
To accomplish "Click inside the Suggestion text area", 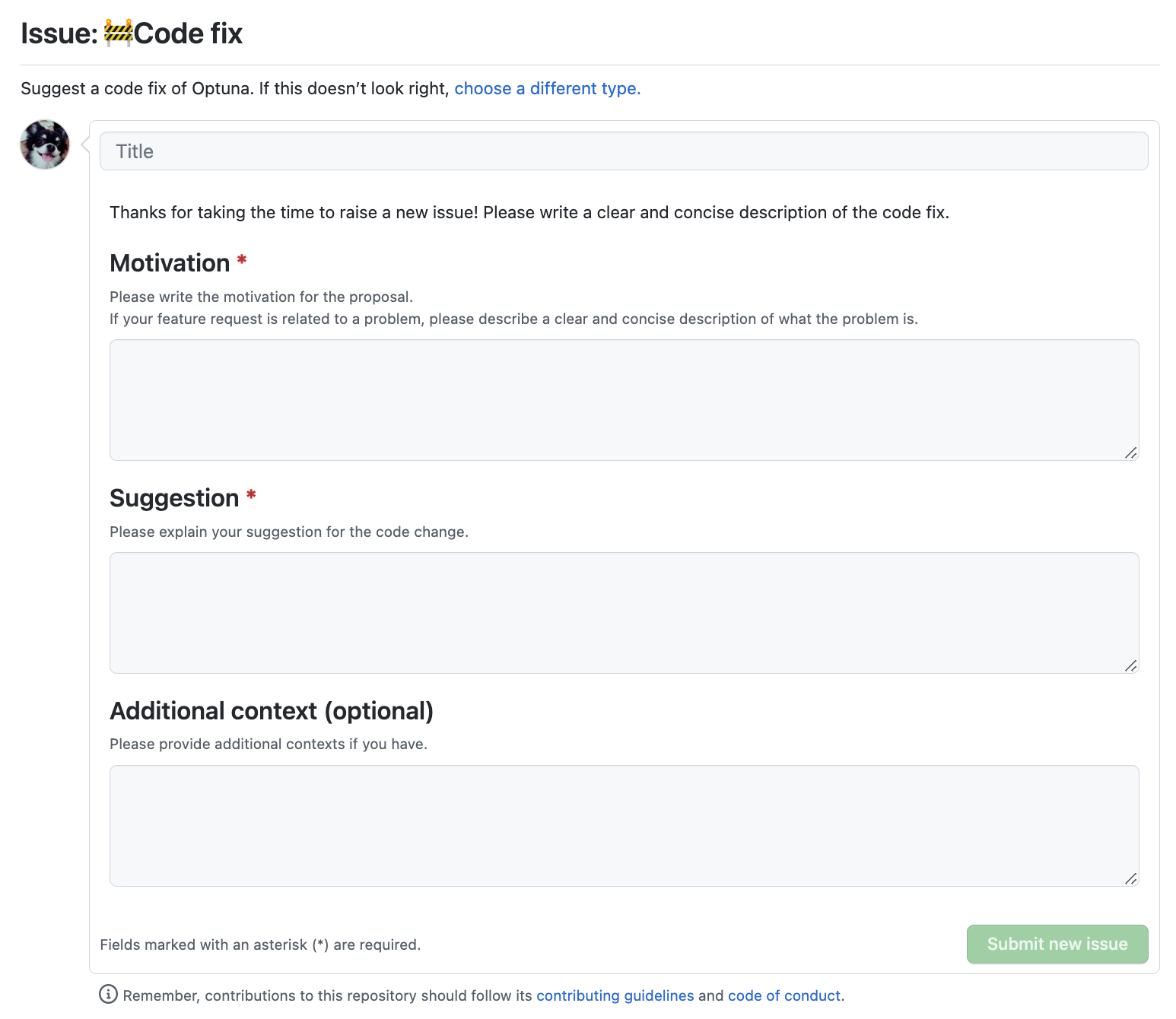I will click(624, 612).
